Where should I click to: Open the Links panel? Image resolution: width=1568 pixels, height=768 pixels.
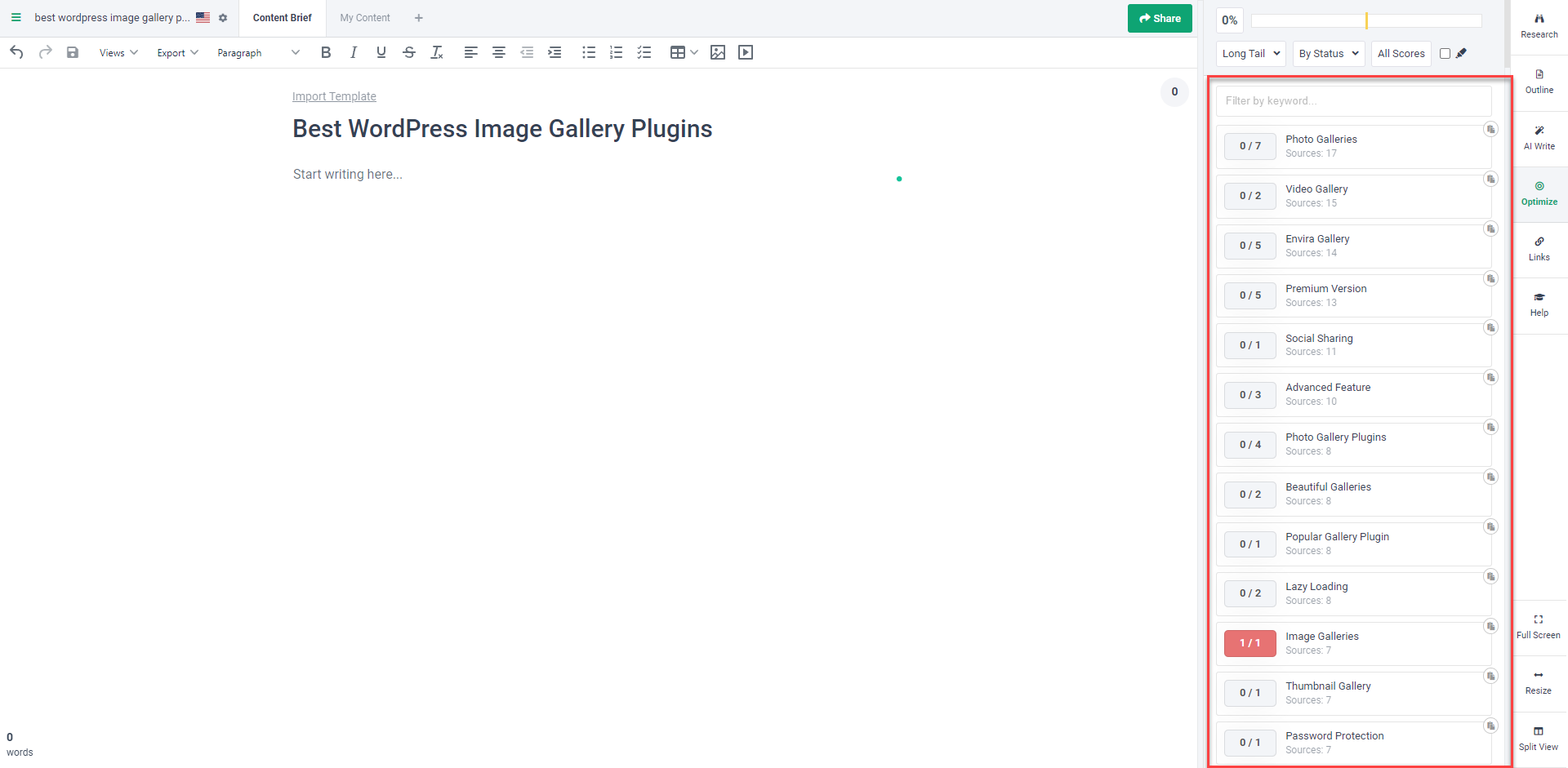pos(1539,250)
